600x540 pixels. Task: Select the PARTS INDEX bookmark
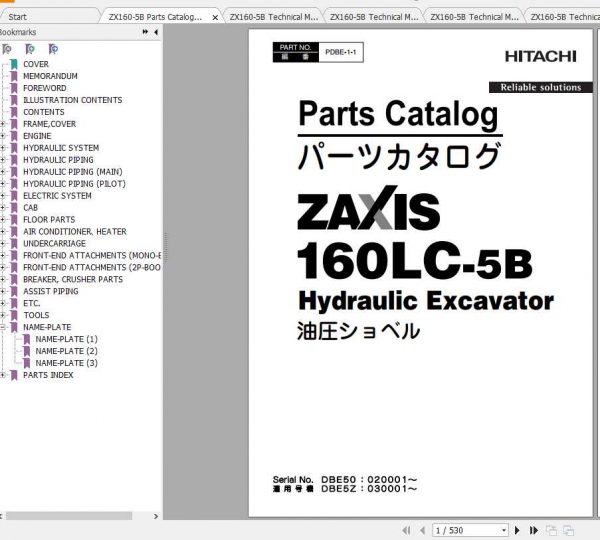pyautogui.click(x=48, y=375)
